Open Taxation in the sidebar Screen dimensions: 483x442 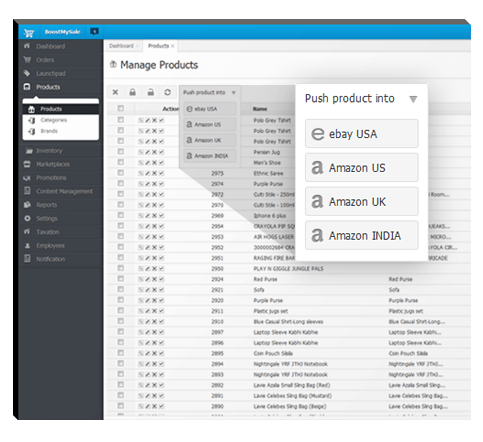click(48, 232)
